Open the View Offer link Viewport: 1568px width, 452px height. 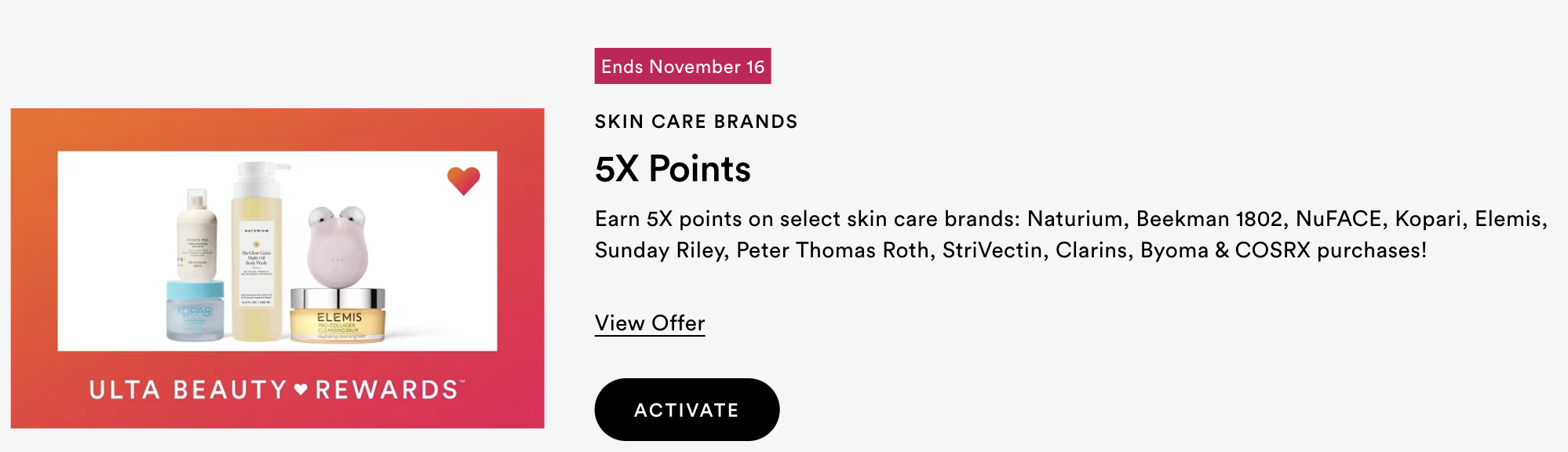coord(650,323)
